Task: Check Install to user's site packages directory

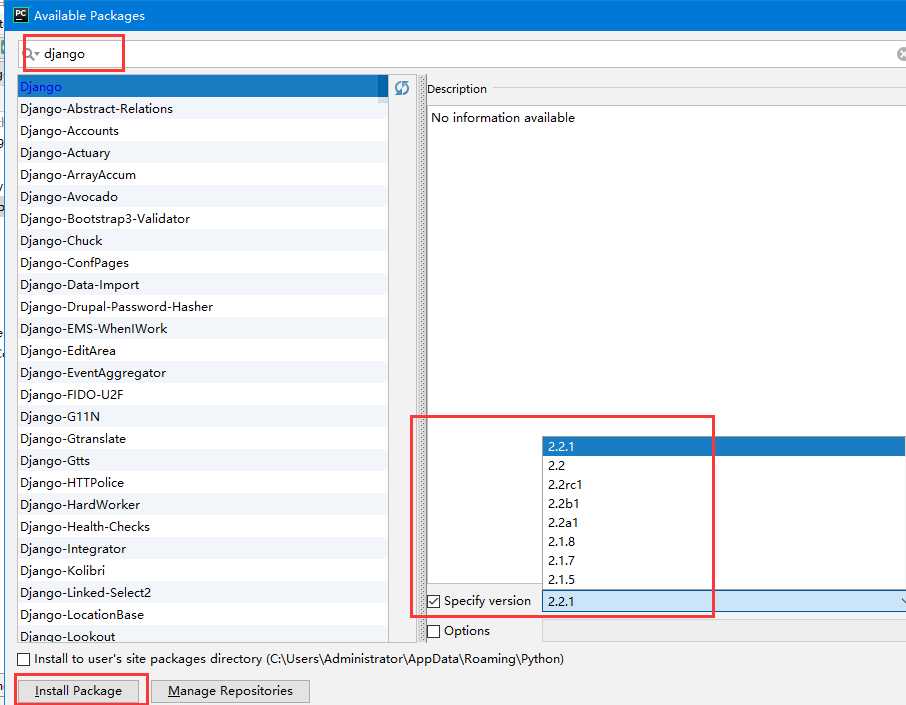Action: 24,659
